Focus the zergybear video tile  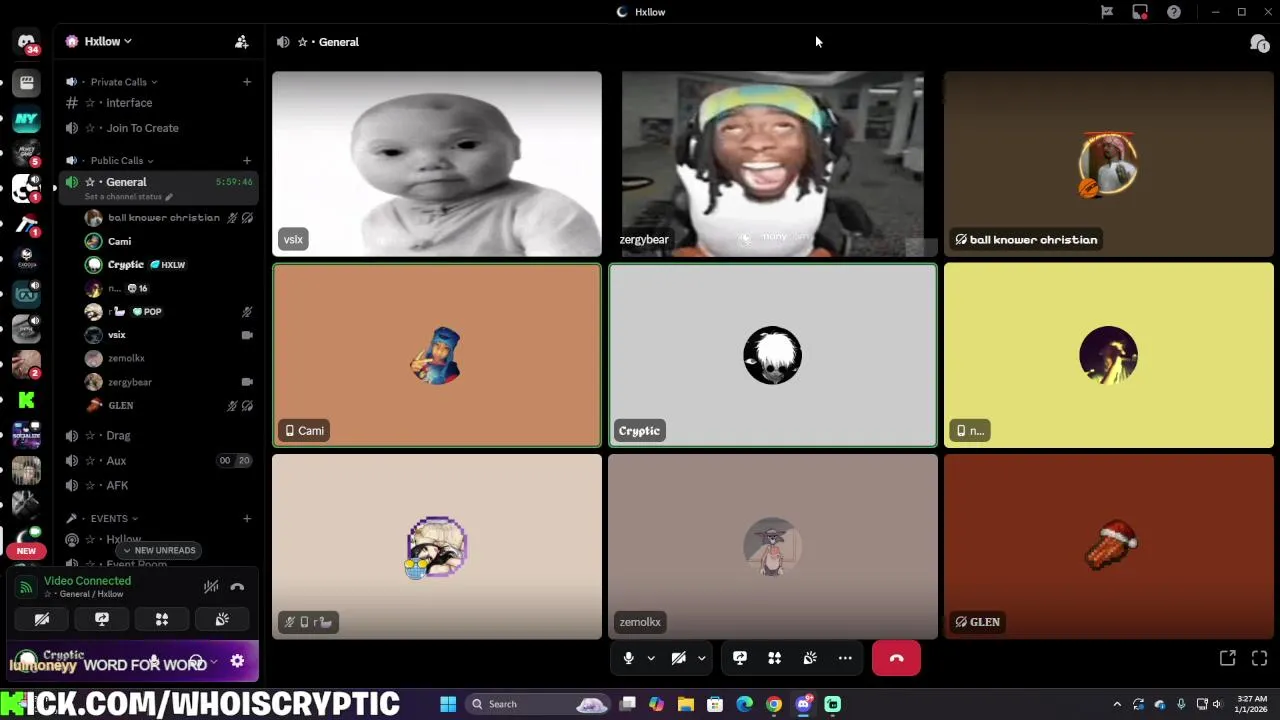[773, 164]
